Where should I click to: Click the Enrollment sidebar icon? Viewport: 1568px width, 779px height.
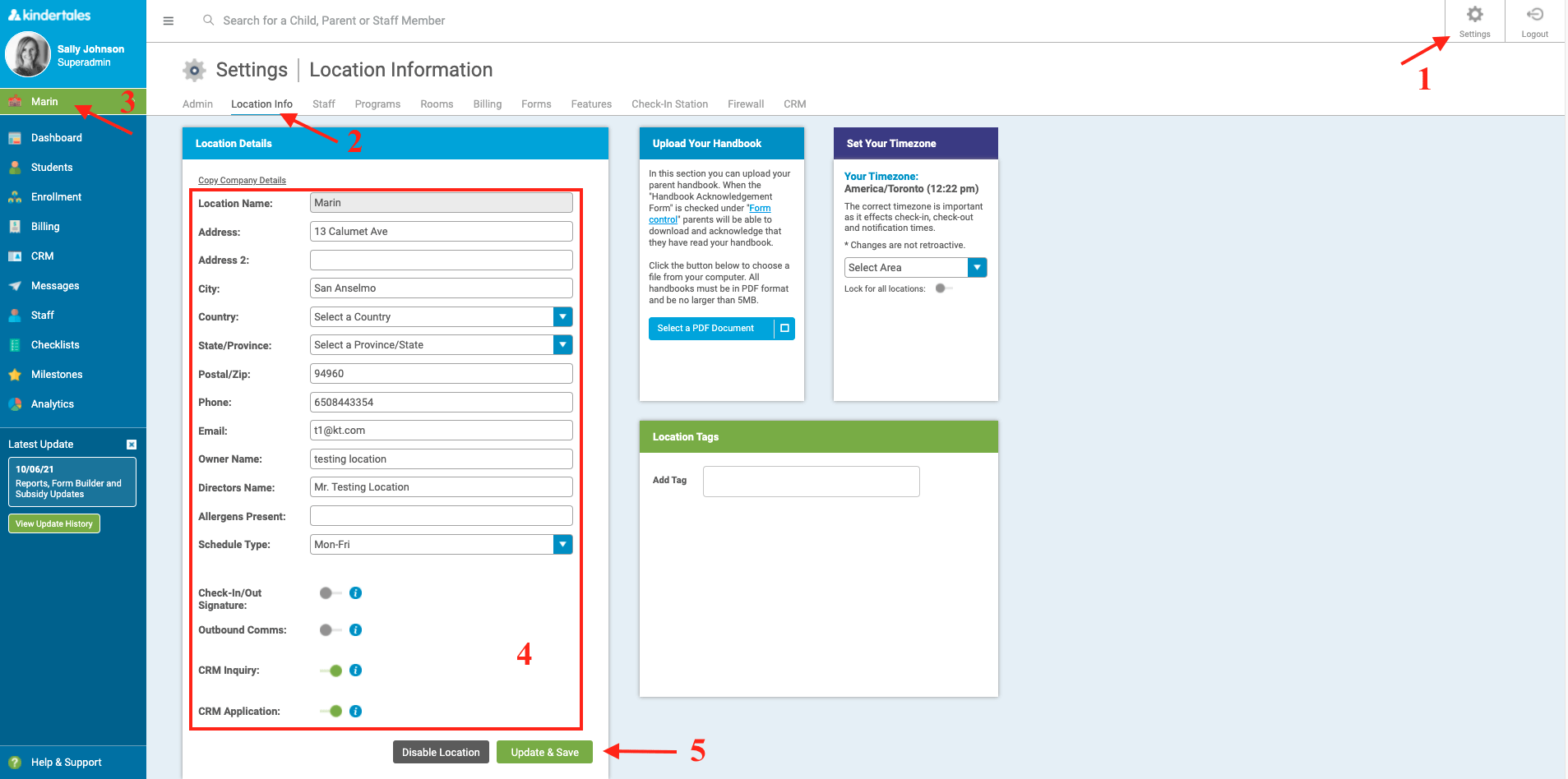pos(15,197)
